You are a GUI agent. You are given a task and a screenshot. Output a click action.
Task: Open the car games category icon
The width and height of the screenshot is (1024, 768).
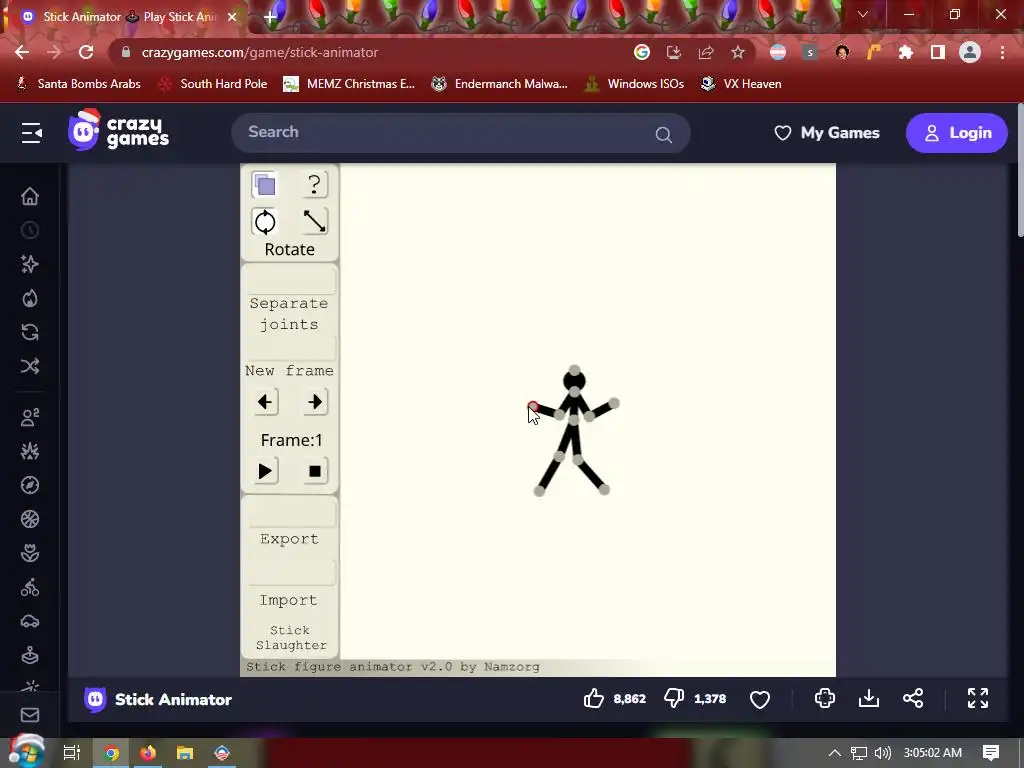click(30, 621)
